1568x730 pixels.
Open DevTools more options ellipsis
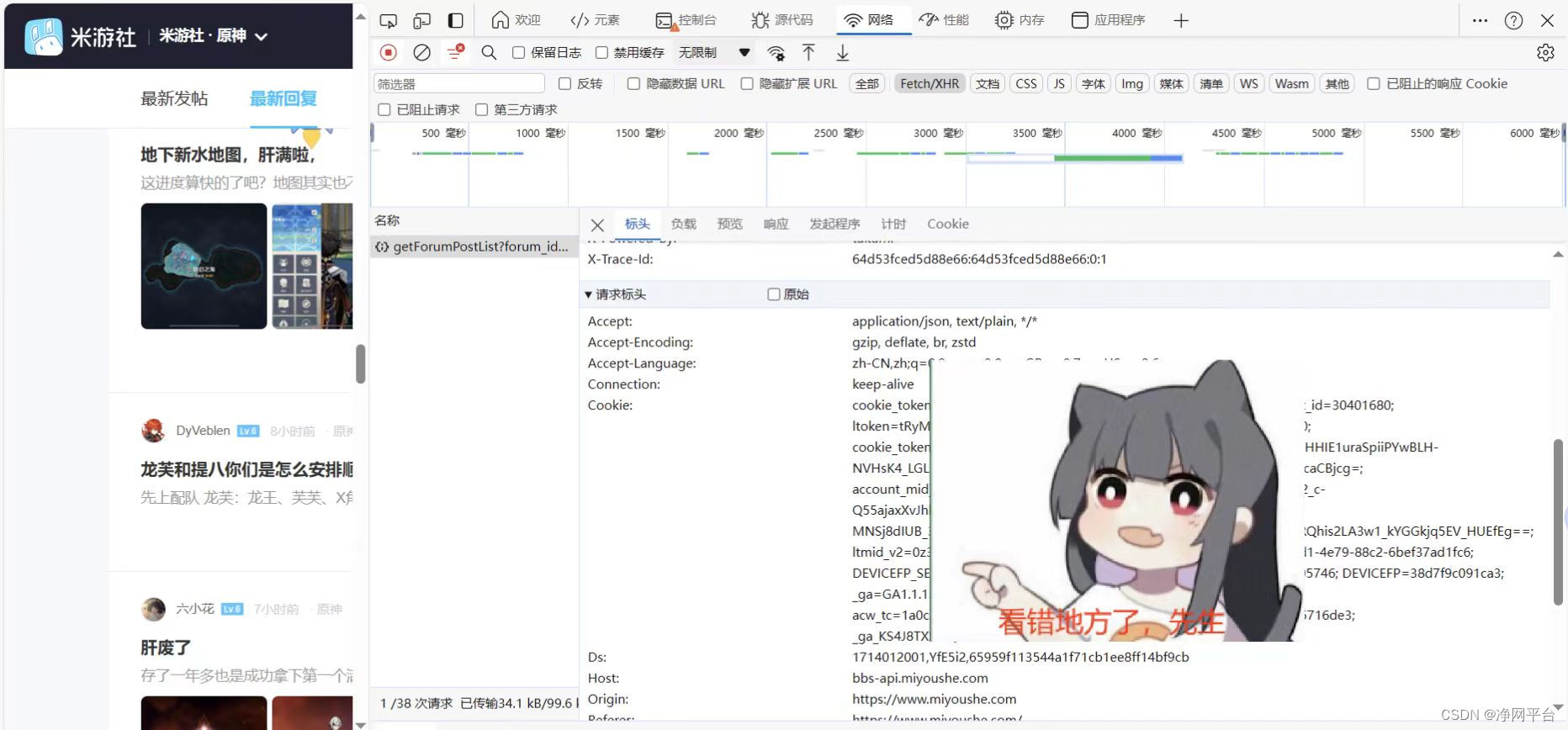[1481, 21]
